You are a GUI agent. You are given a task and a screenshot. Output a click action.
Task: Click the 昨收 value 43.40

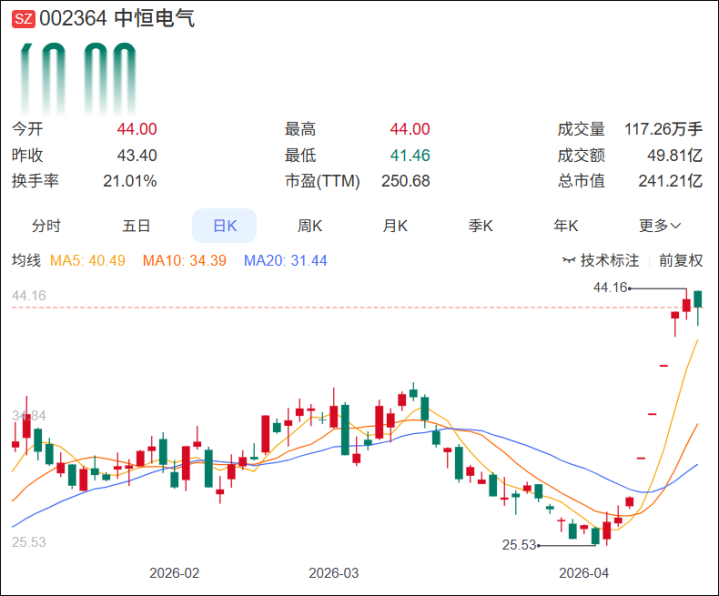[x=137, y=155]
